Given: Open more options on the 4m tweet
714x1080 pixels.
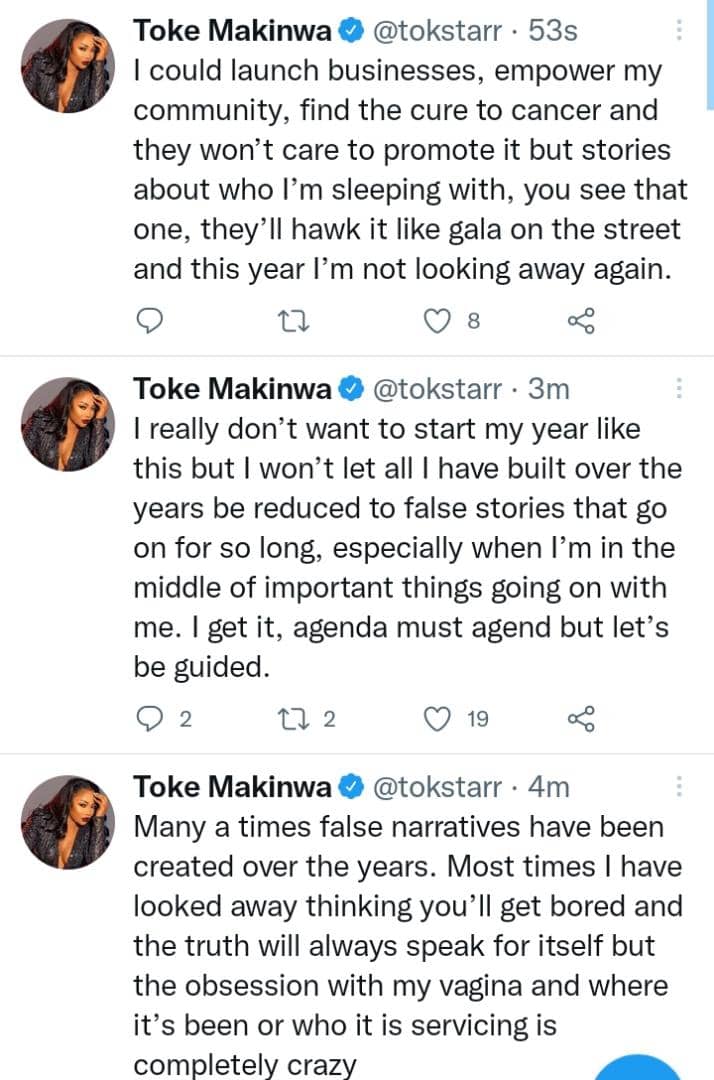Looking at the screenshot, I should [x=680, y=787].
